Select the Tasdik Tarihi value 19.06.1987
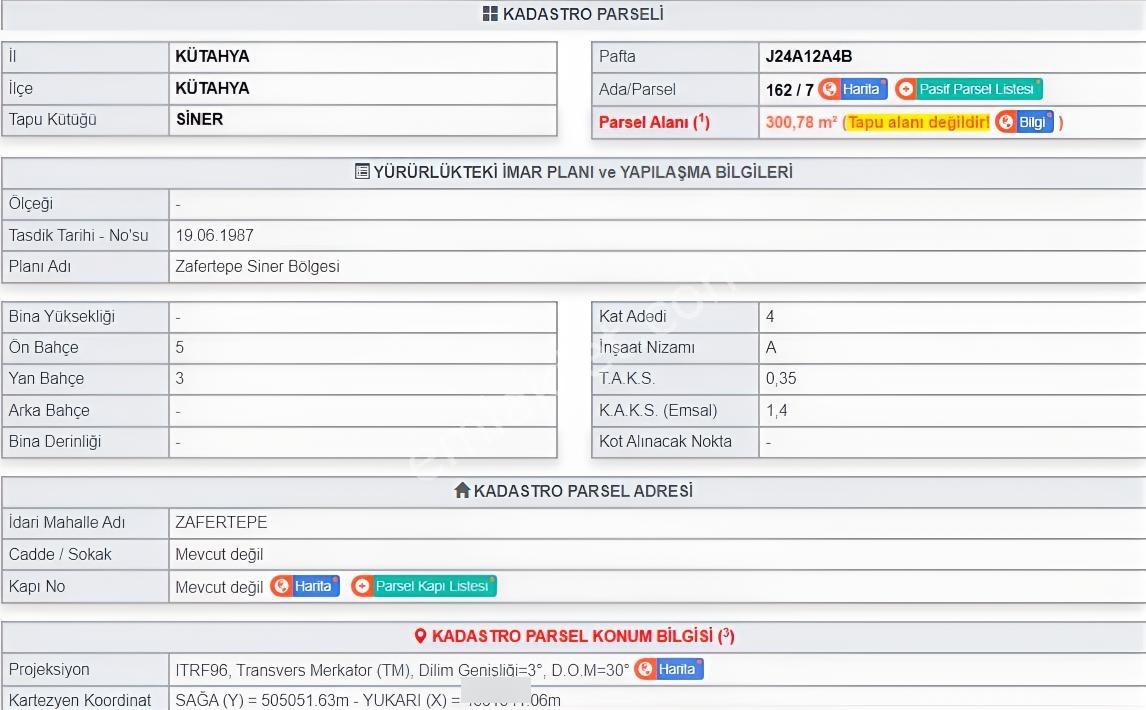1146x710 pixels. point(214,235)
